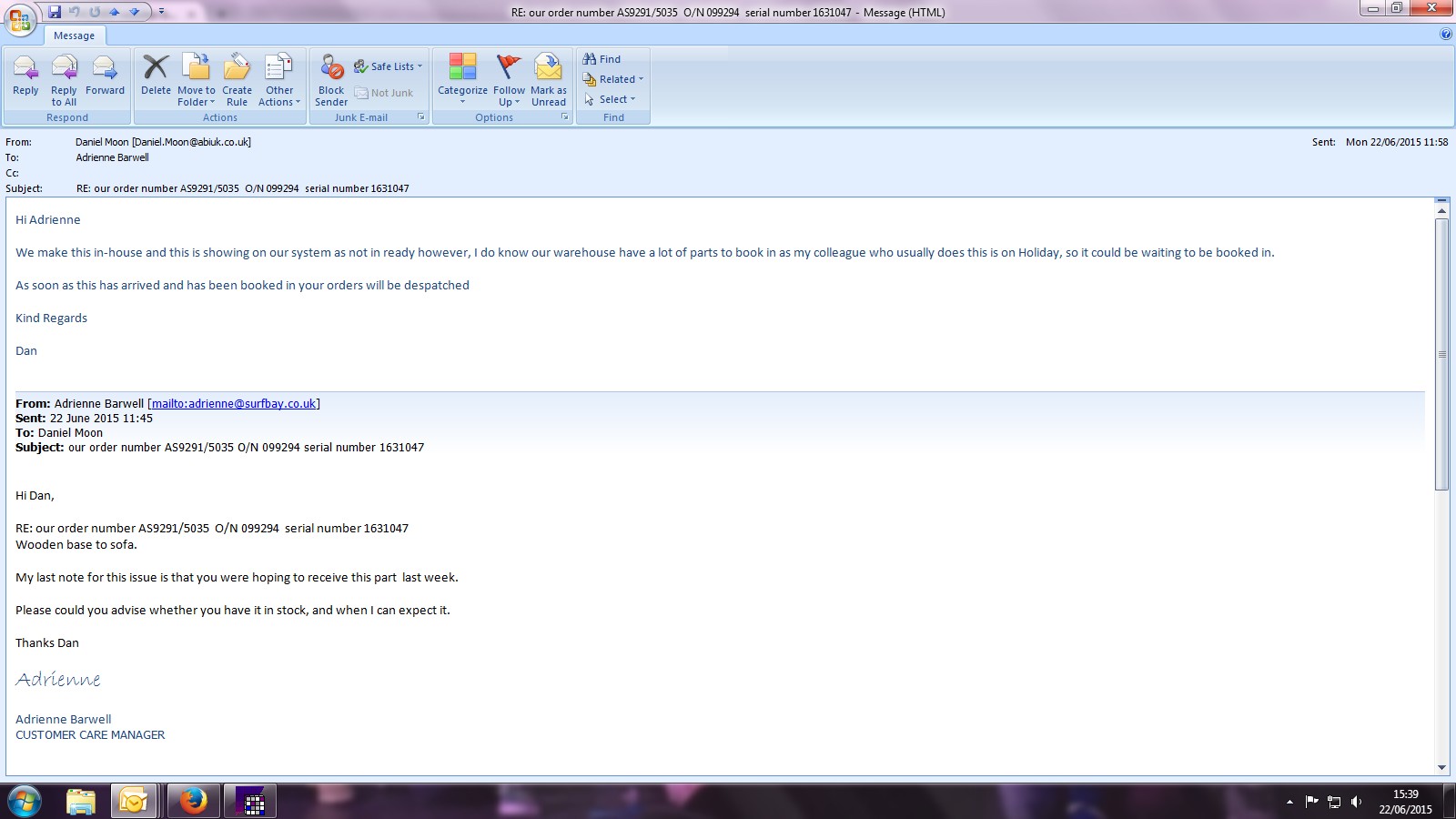Click the adrienne@surfbay.co.uk mailto link
The height and width of the screenshot is (819, 1456).
coord(234,404)
